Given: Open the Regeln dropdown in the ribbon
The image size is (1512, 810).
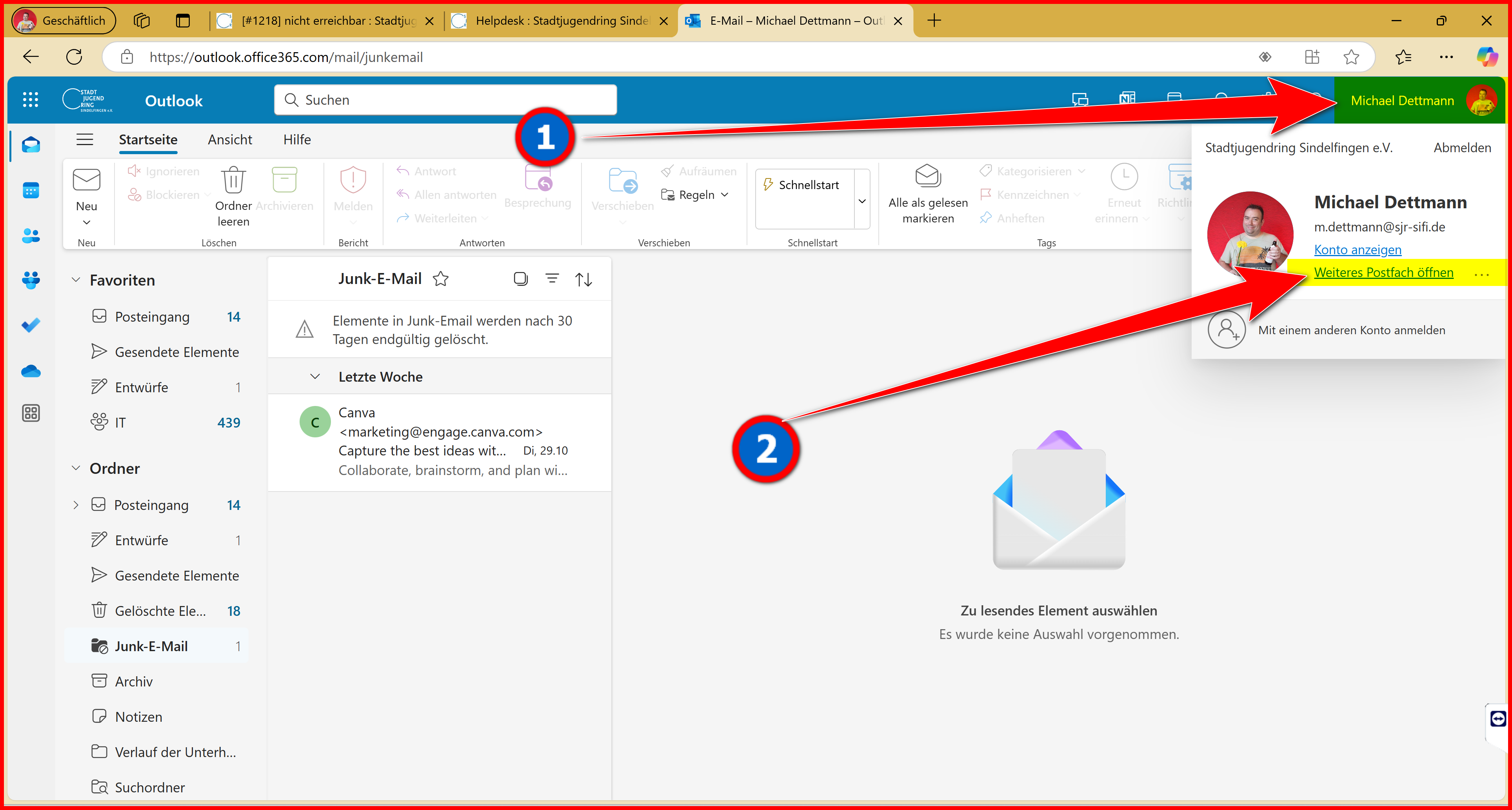Looking at the screenshot, I should point(696,195).
